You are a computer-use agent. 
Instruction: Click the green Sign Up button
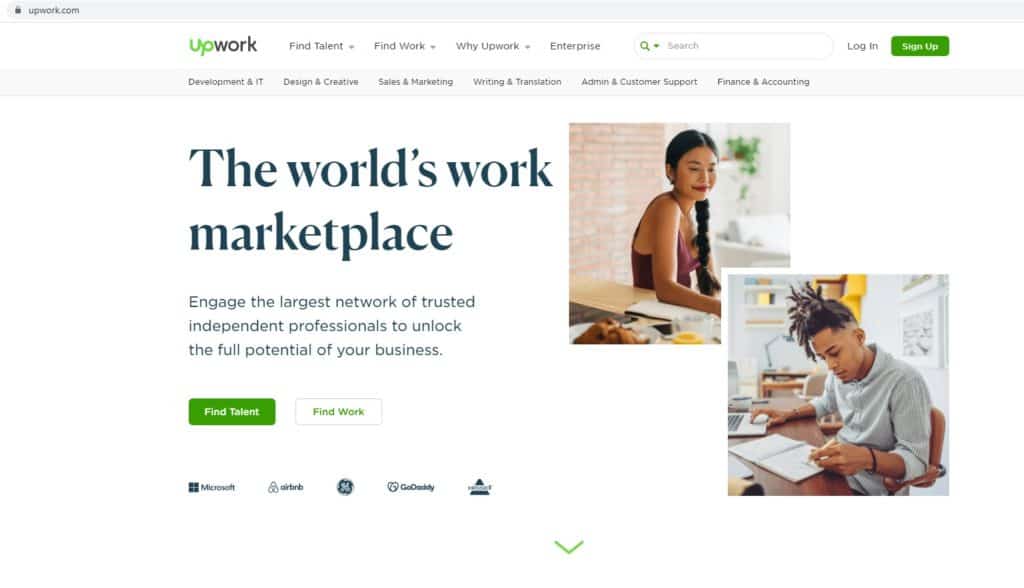click(920, 46)
